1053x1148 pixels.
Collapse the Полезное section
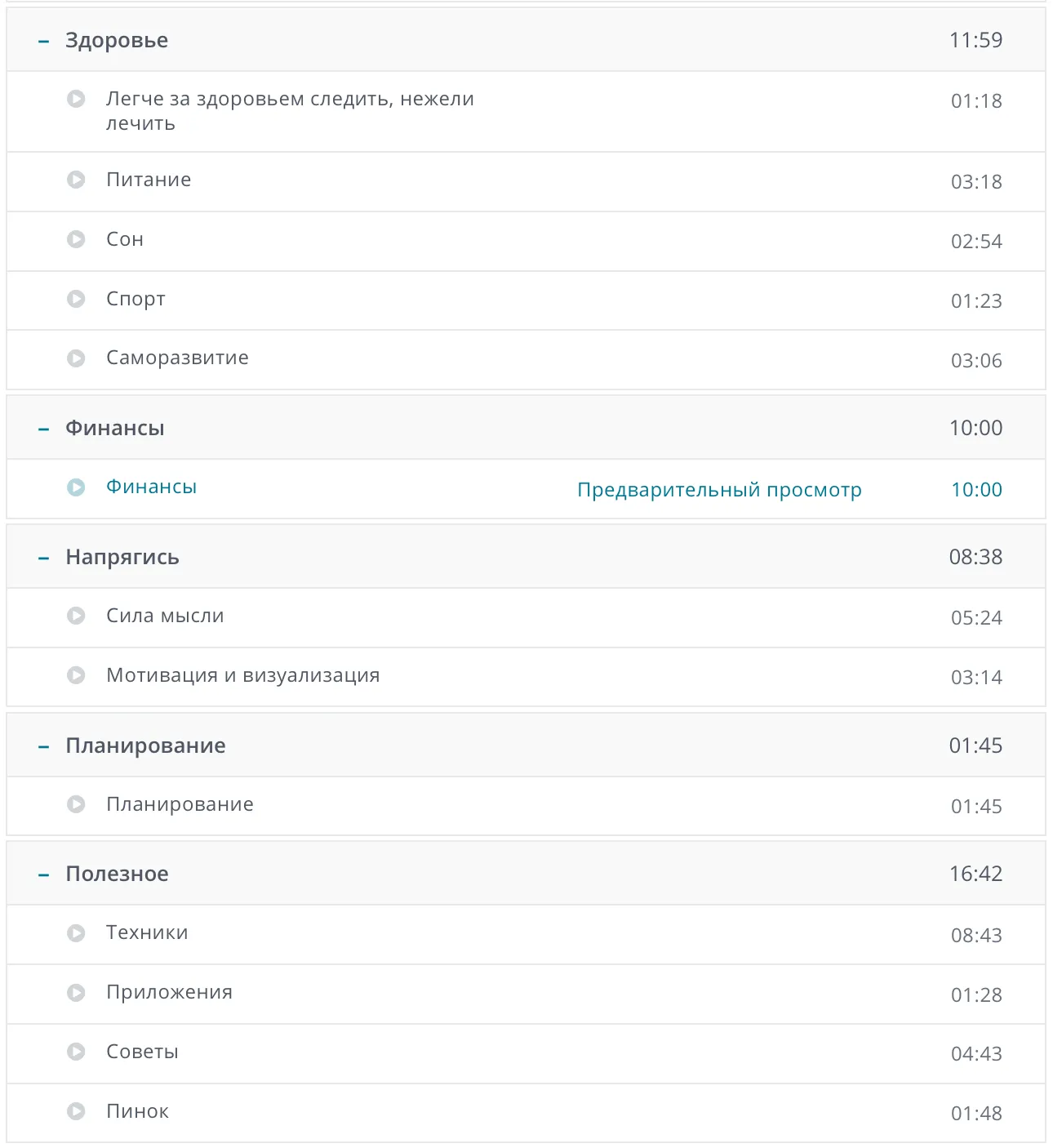pyautogui.click(x=44, y=874)
